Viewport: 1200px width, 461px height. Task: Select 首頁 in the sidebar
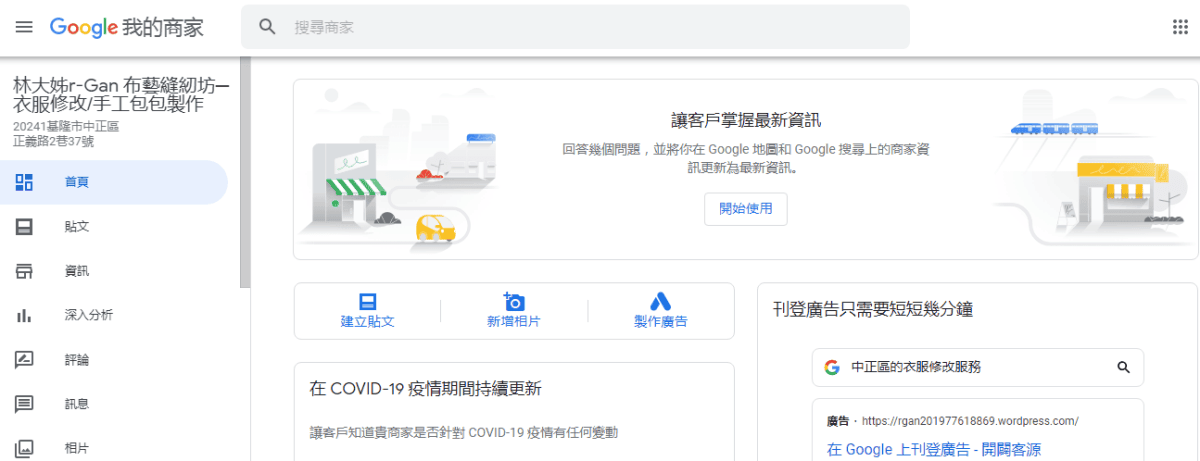coord(114,182)
